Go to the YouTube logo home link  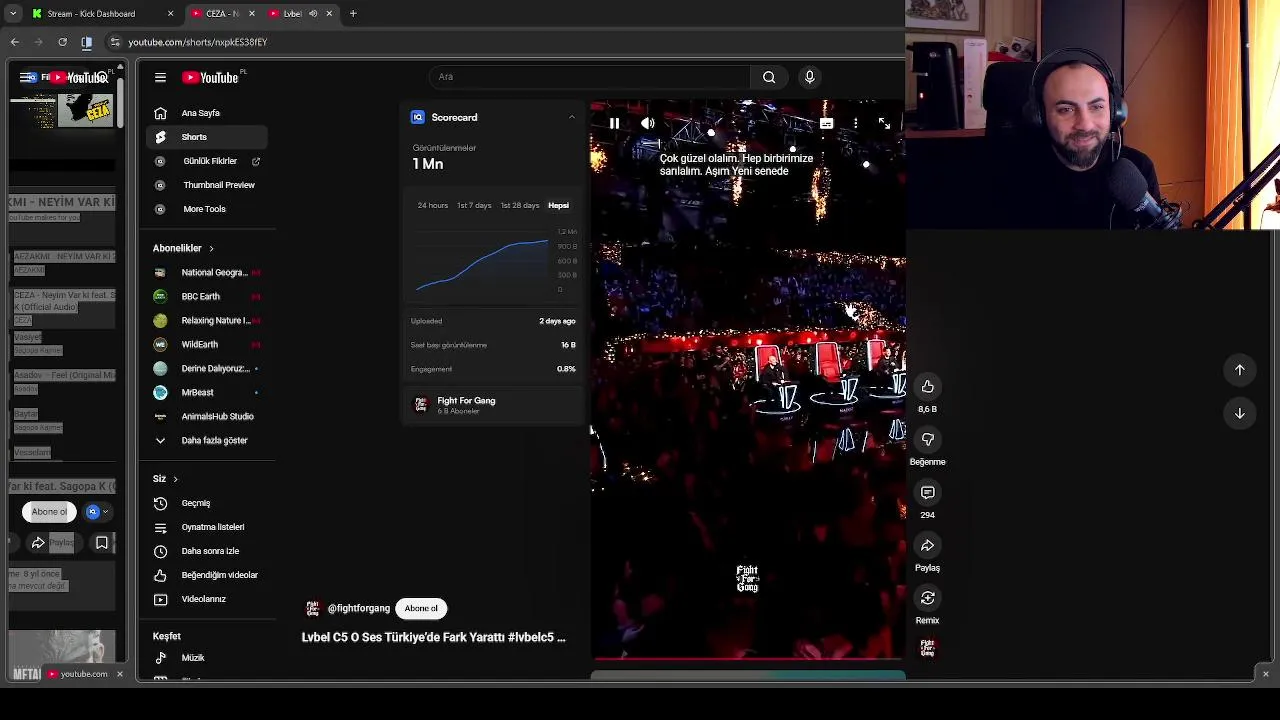coord(210,77)
